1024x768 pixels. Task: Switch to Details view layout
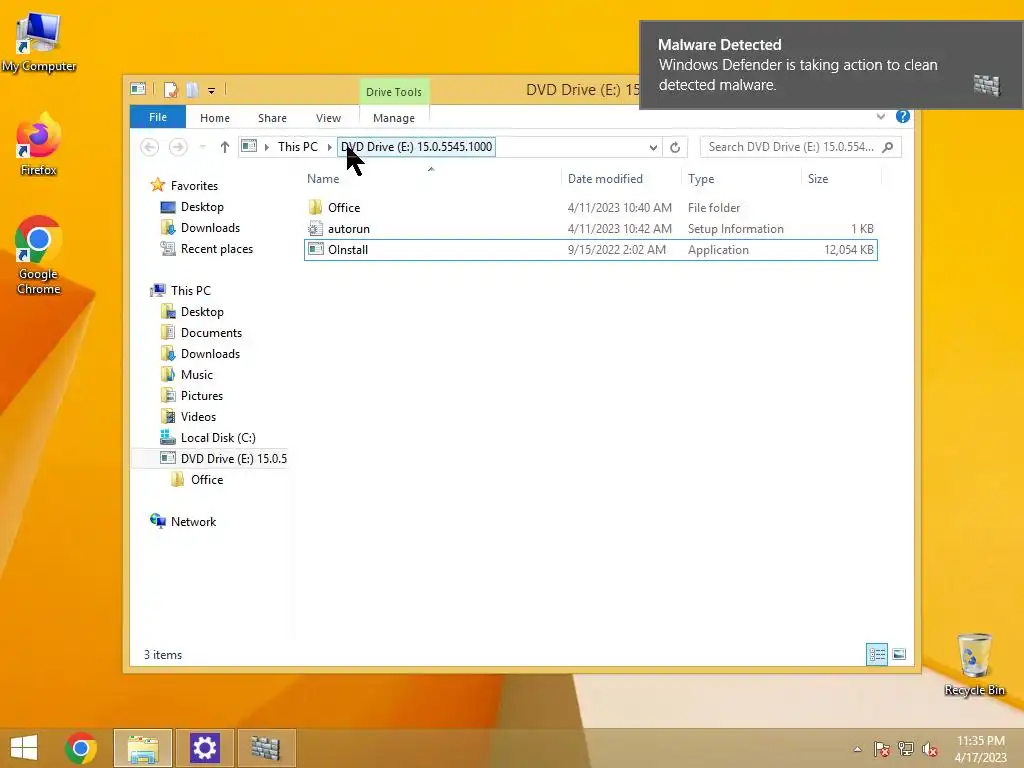click(x=876, y=654)
